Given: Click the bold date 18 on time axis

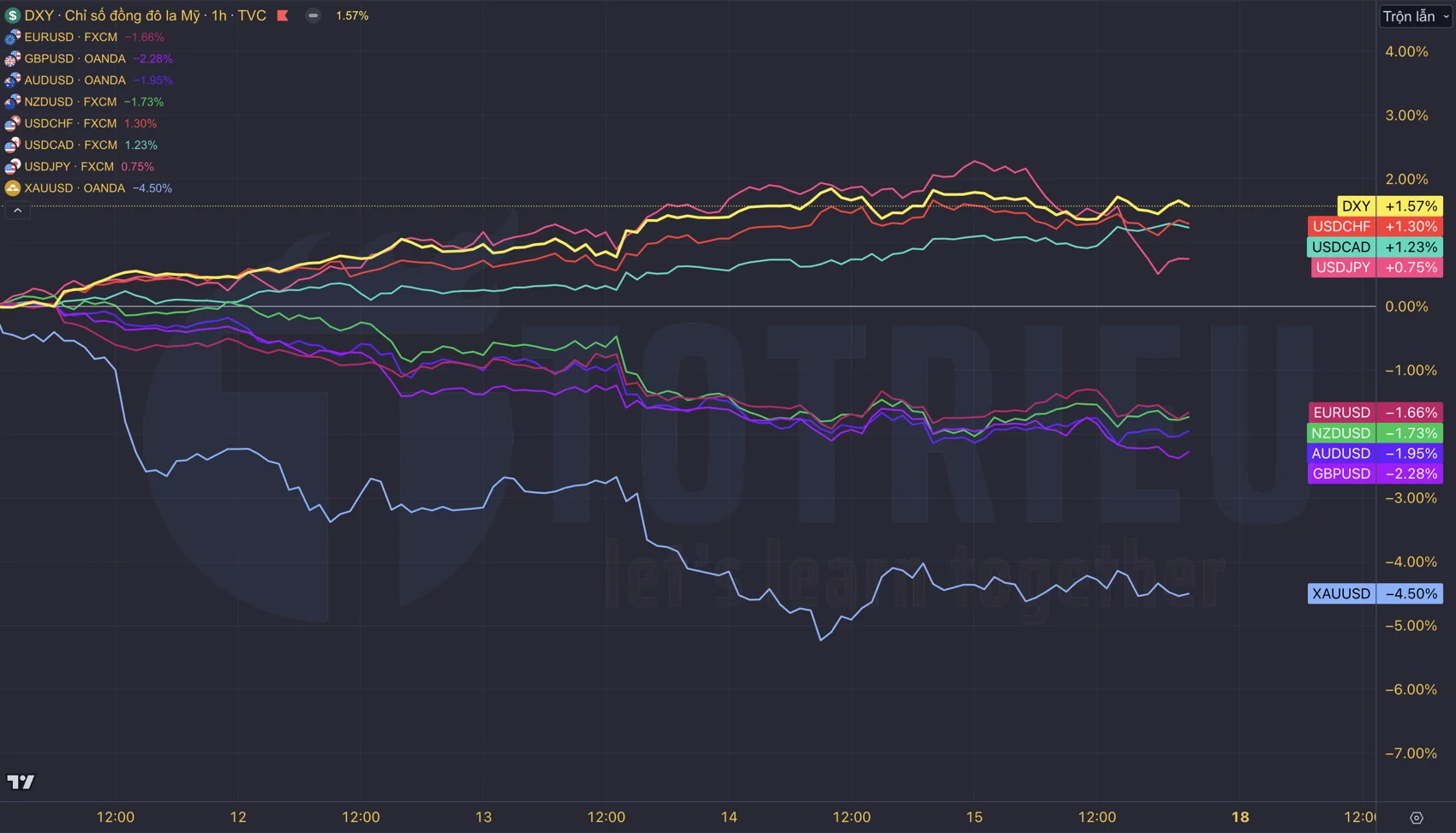Looking at the screenshot, I should (x=1240, y=817).
